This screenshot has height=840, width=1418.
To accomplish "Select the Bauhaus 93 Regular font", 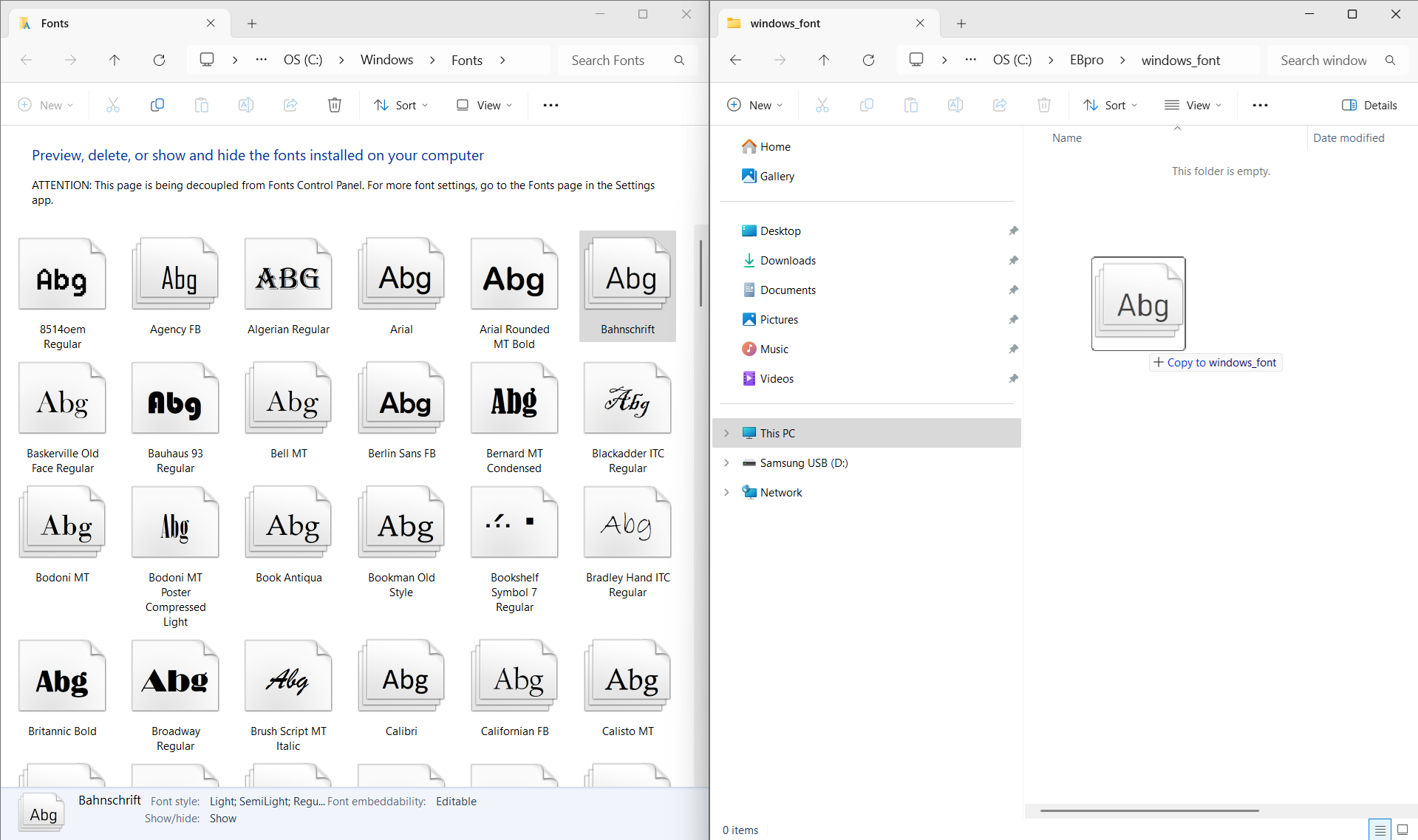I will tap(175, 418).
